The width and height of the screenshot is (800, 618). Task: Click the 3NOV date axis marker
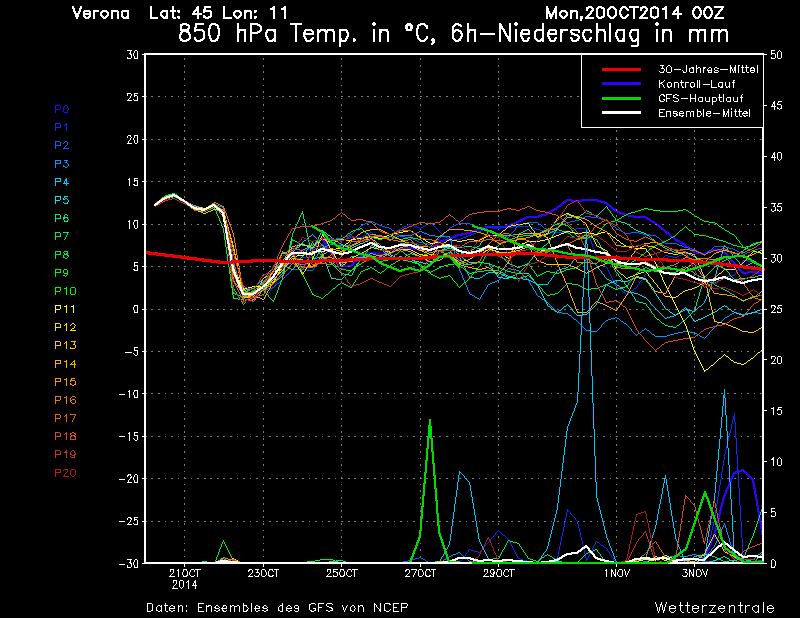pyautogui.click(x=695, y=573)
